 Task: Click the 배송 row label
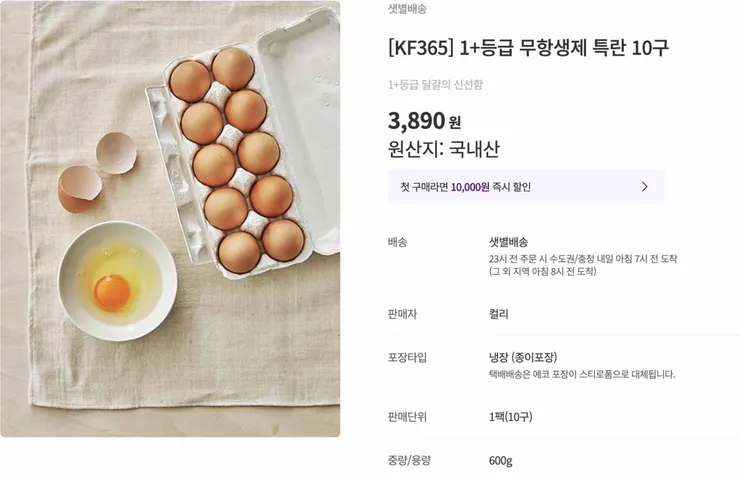pyautogui.click(x=397, y=242)
